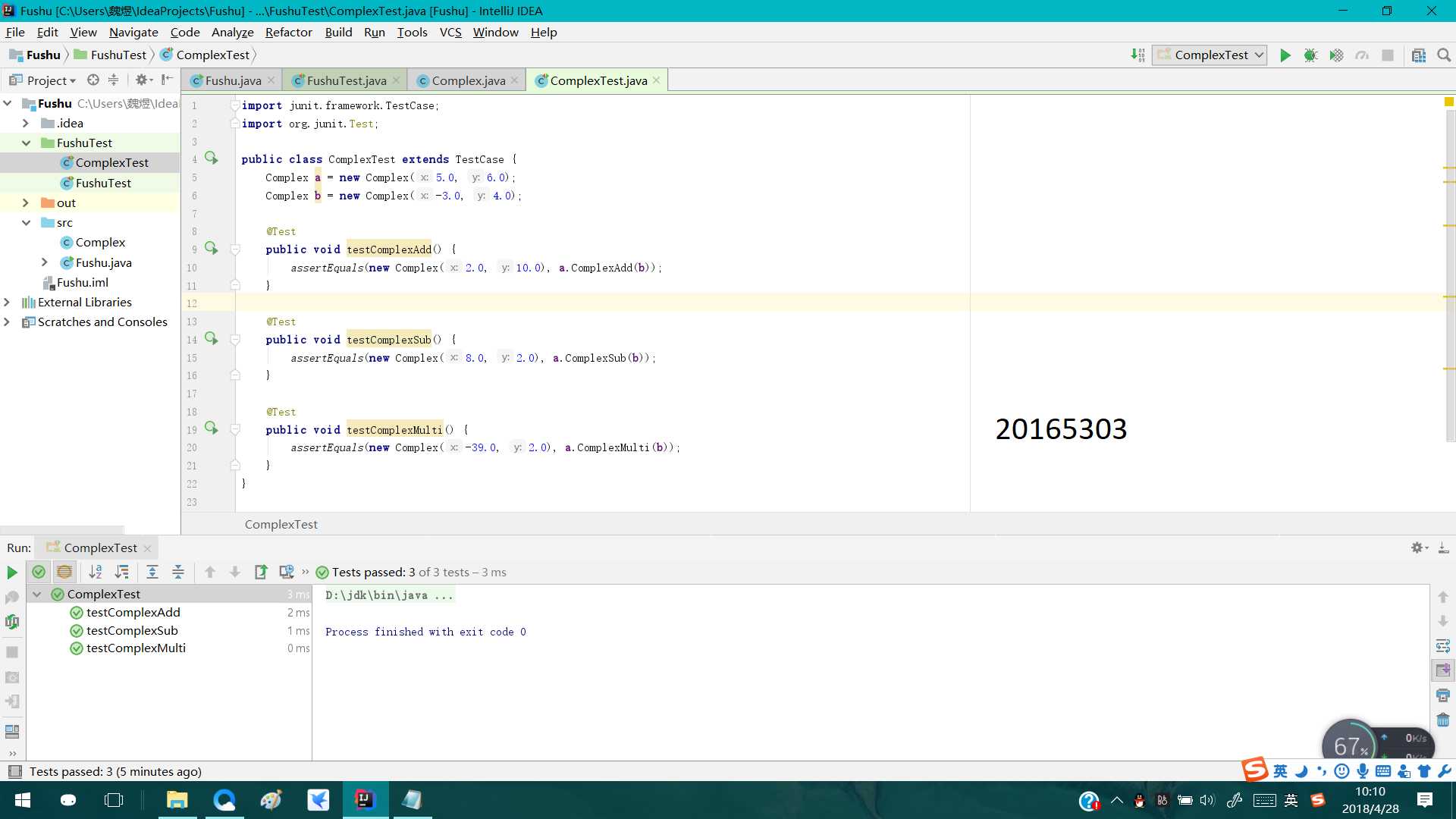1456x819 pixels.
Task: Sort test results by duration
Action: click(x=121, y=573)
